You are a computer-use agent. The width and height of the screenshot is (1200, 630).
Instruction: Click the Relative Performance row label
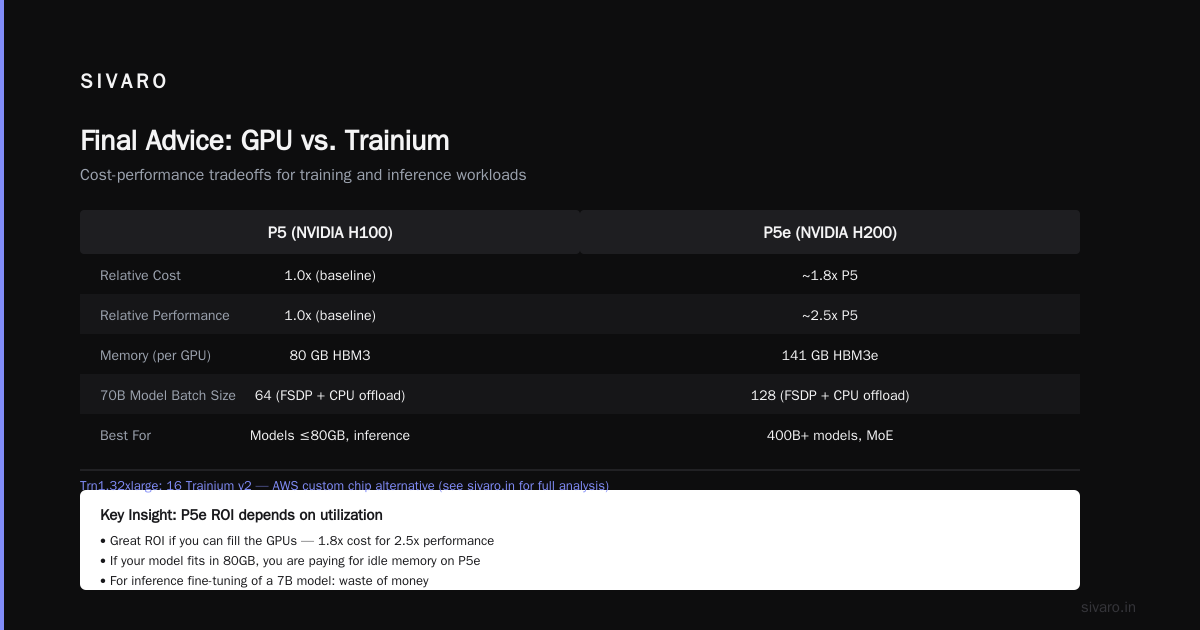tap(165, 315)
